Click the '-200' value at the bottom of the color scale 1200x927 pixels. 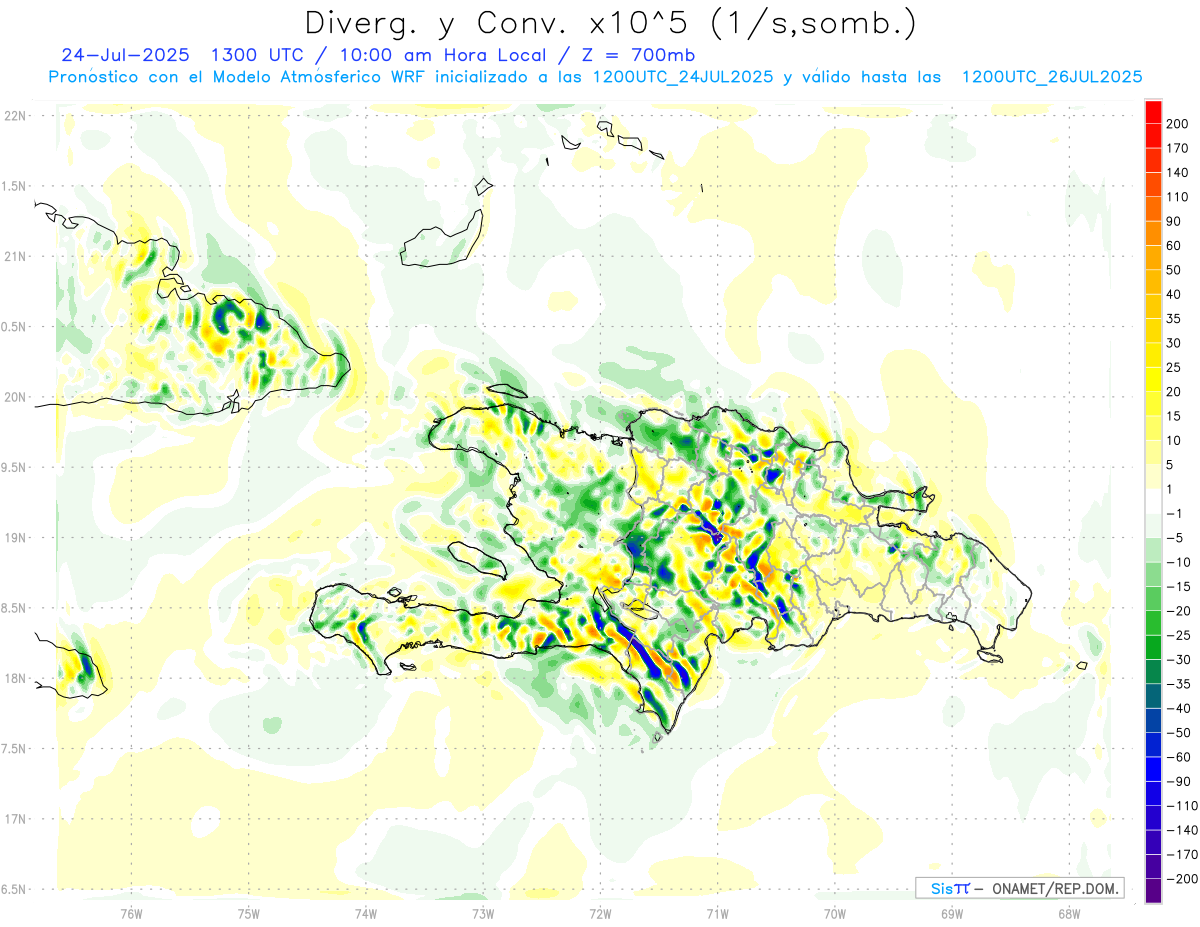(x=1181, y=879)
